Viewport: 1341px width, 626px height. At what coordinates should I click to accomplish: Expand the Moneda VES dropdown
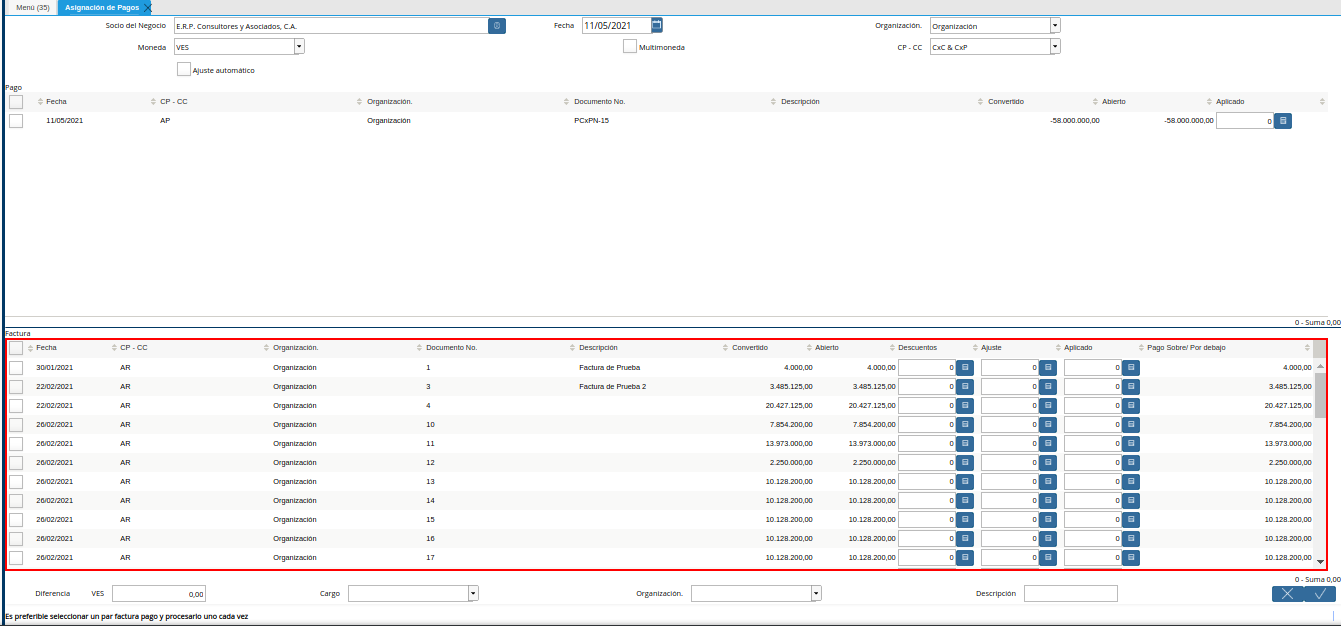coord(299,46)
